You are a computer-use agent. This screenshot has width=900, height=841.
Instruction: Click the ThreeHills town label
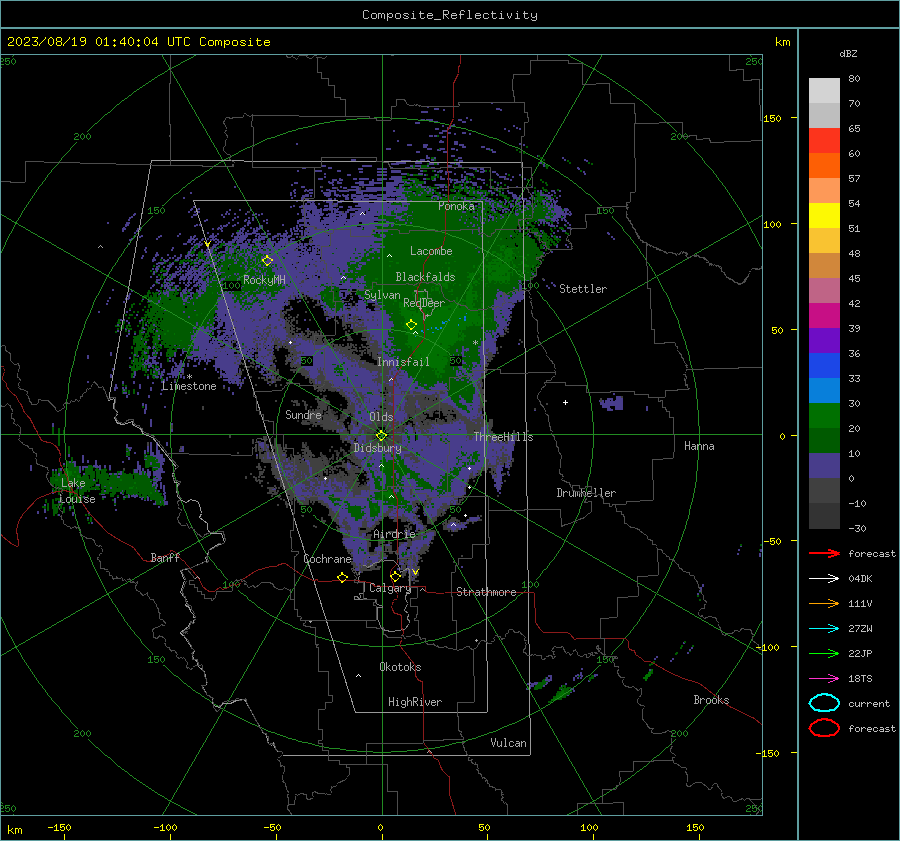503,437
